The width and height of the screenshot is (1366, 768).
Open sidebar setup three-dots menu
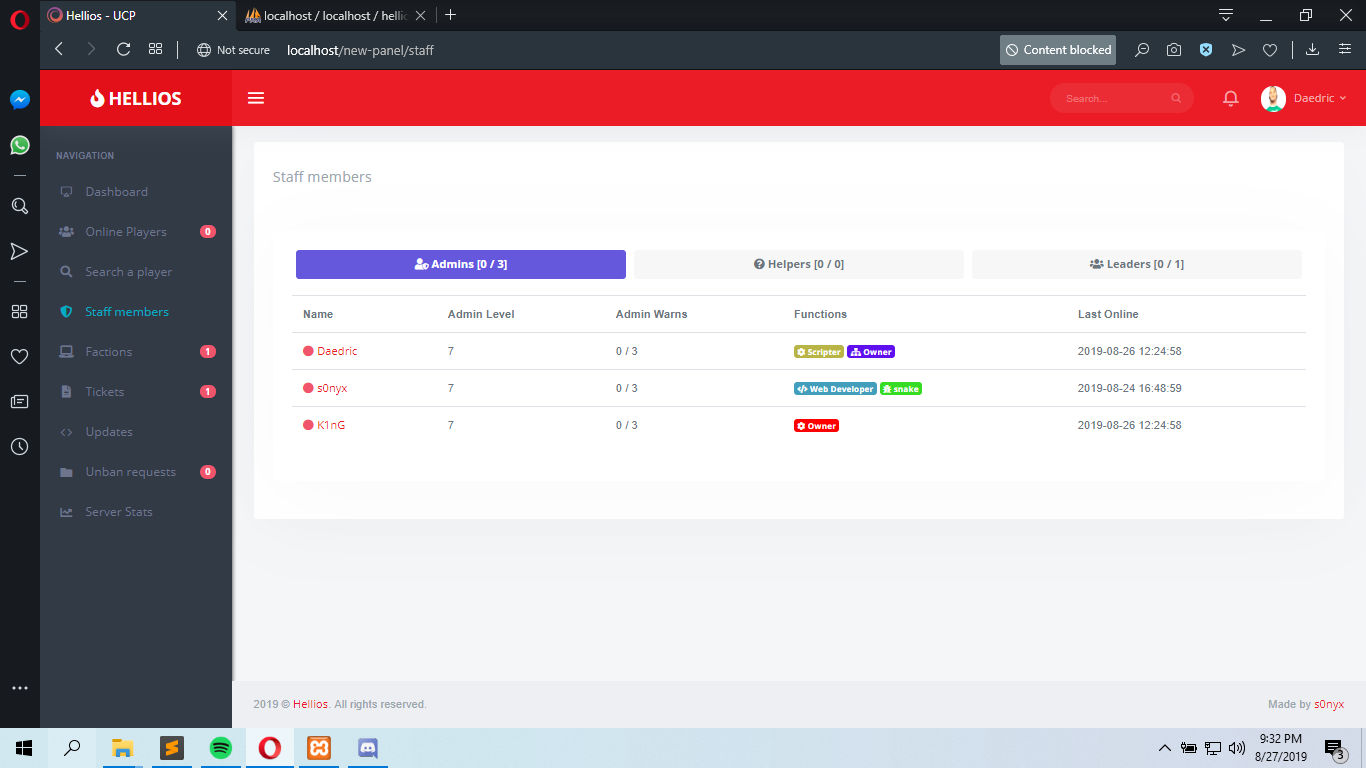click(x=19, y=688)
